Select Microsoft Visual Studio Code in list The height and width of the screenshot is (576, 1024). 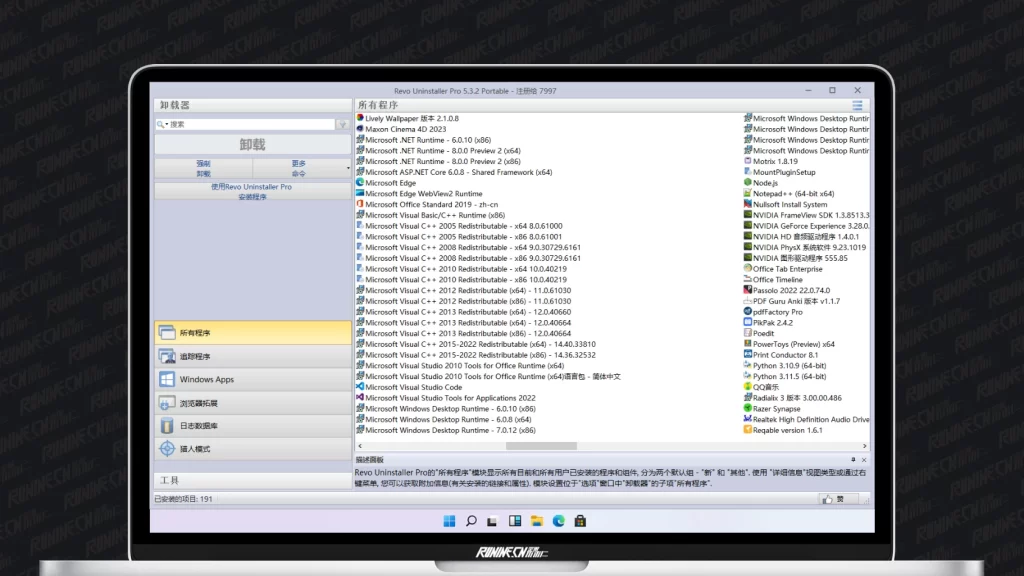413,387
